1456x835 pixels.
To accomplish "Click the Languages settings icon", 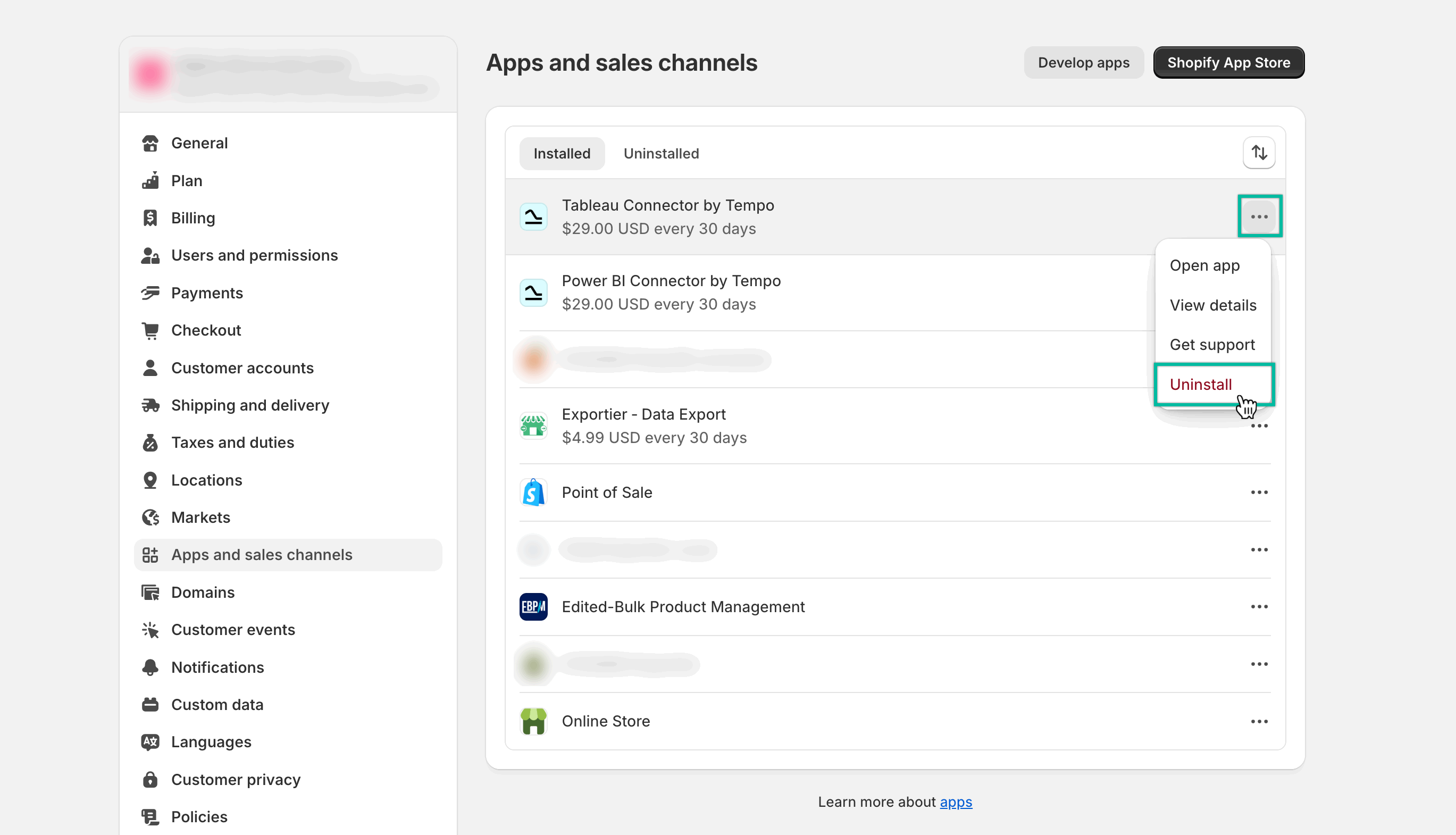I will click(150, 741).
